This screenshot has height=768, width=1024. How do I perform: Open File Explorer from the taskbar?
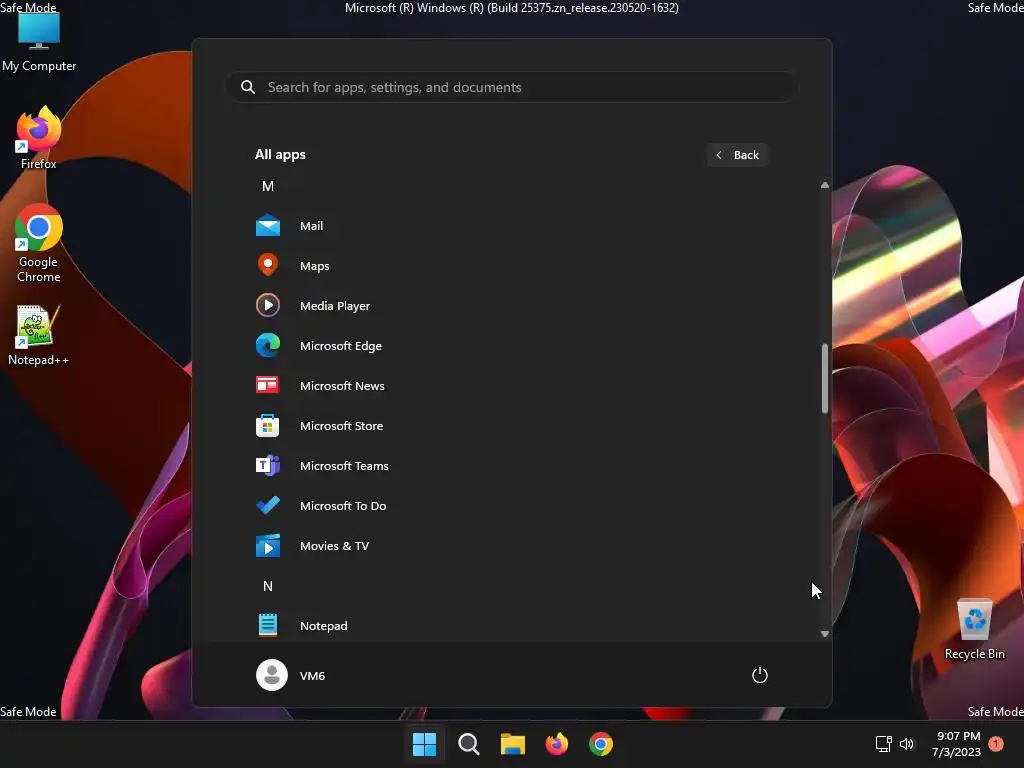(x=513, y=744)
